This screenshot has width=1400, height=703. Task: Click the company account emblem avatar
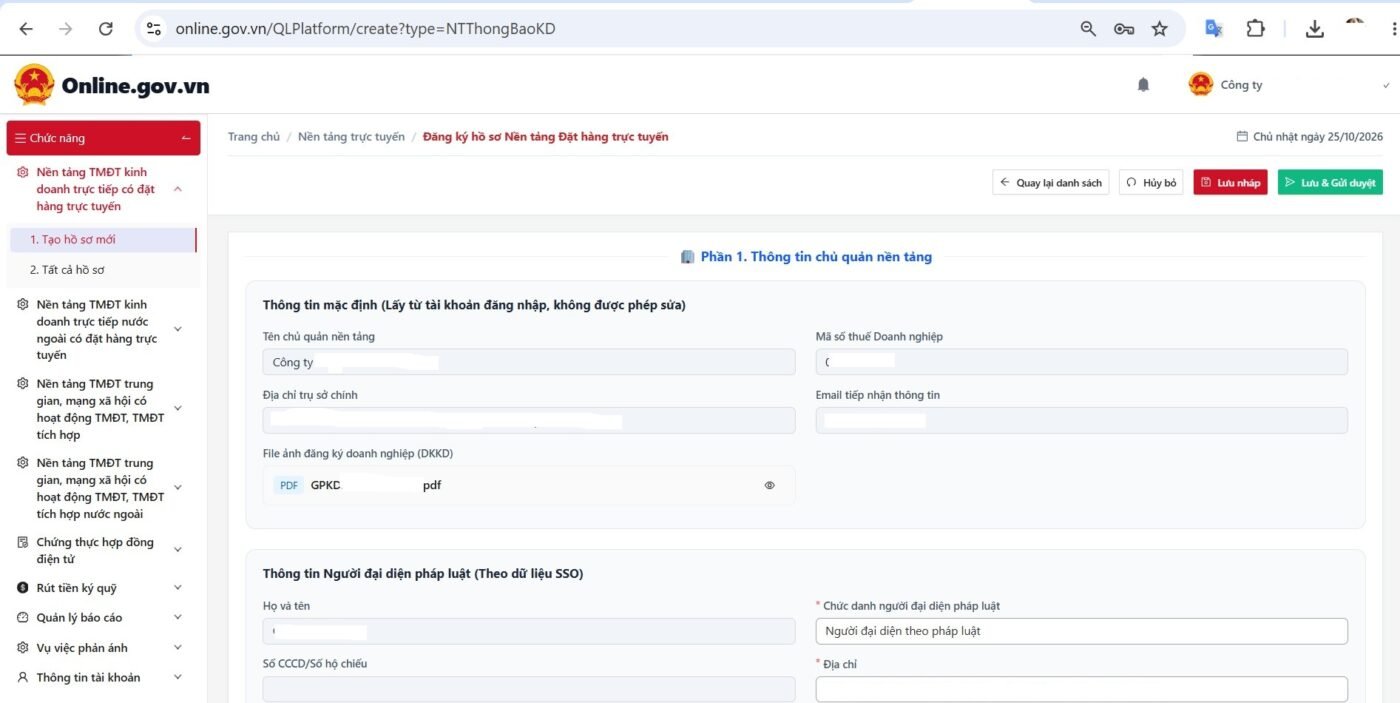click(1201, 84)
